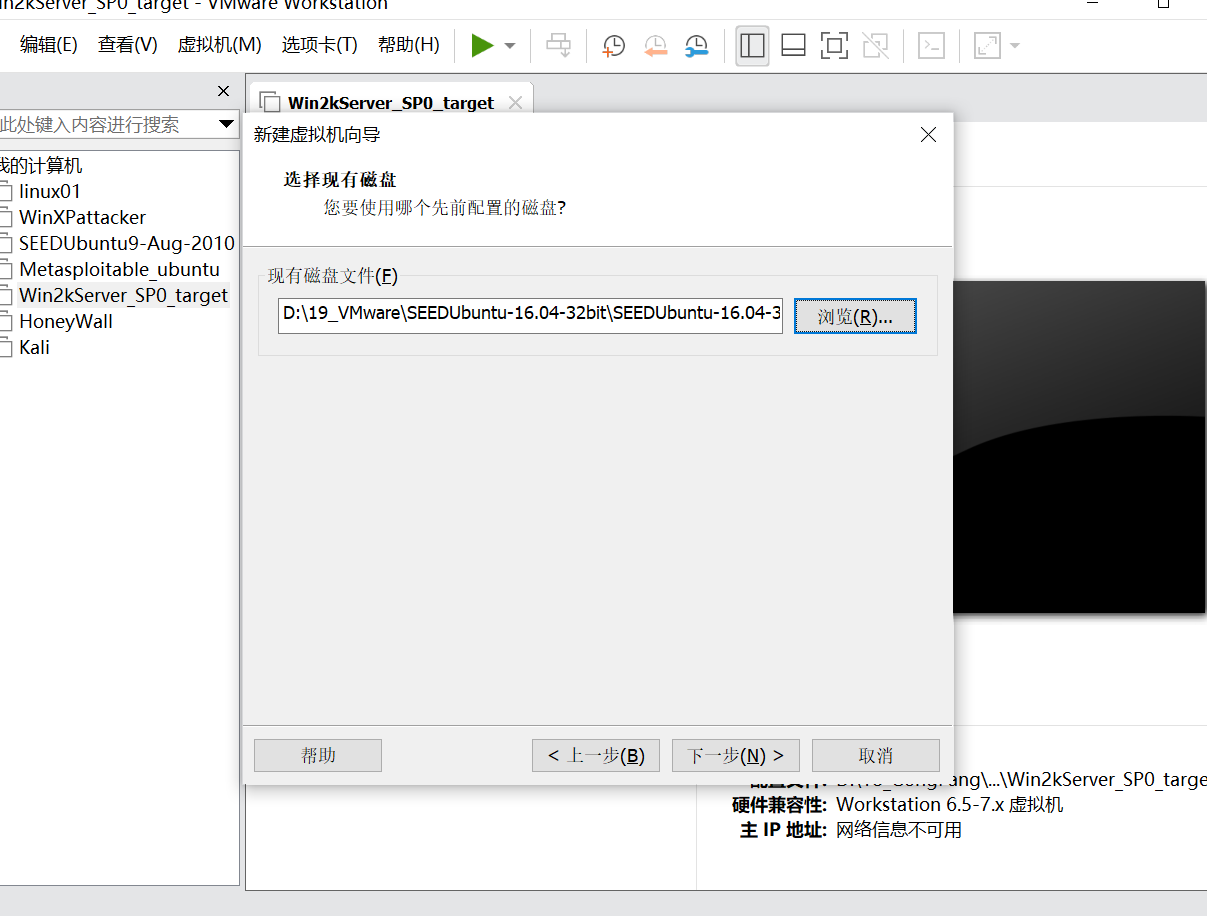Select linux01 virtual machine
The height and width of the screenshot is (916, 1207).
pyautogui.click(x=50, y=191)
